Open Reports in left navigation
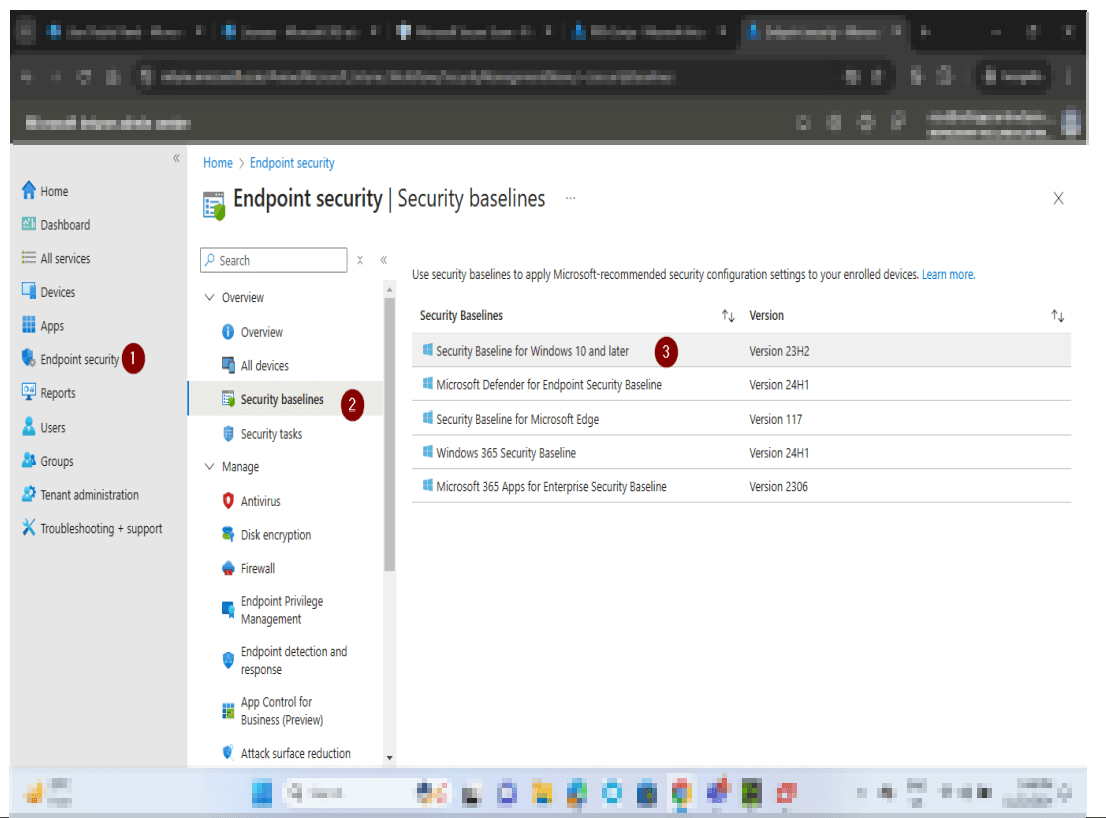Screen dimensions: 1106x818 pos(48,393)
